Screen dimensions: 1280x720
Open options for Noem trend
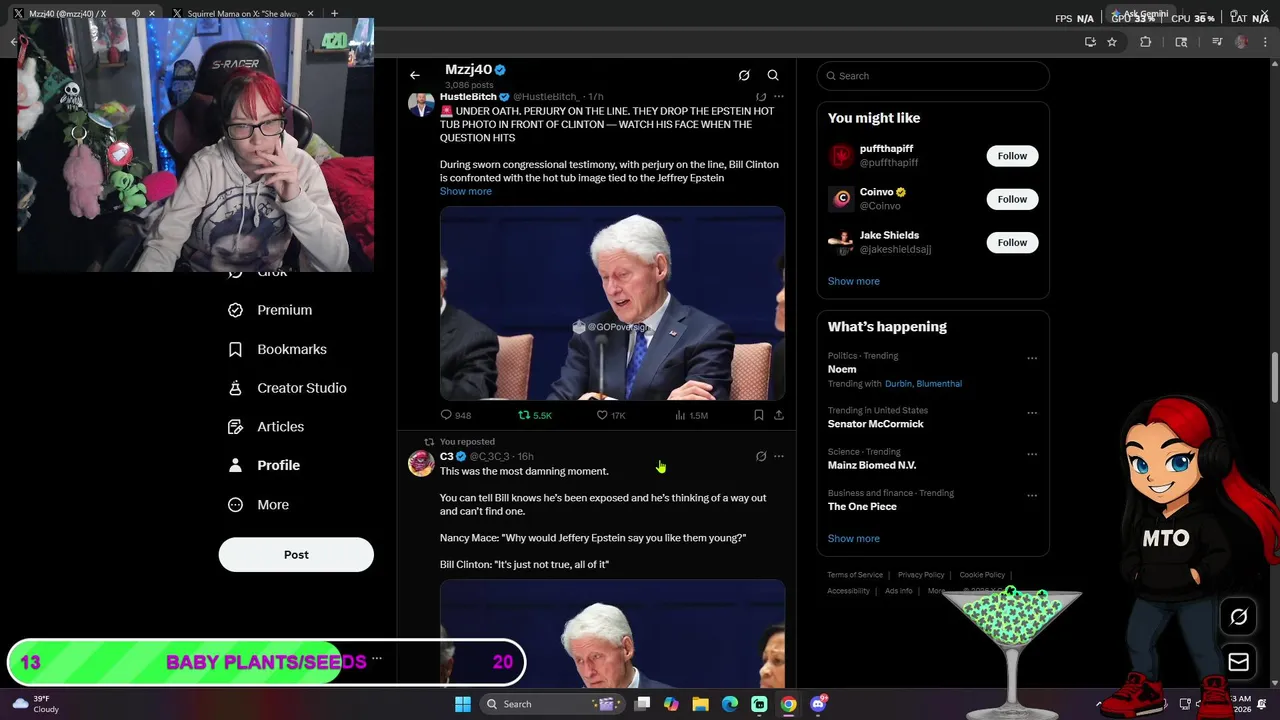coord(1032,358)
